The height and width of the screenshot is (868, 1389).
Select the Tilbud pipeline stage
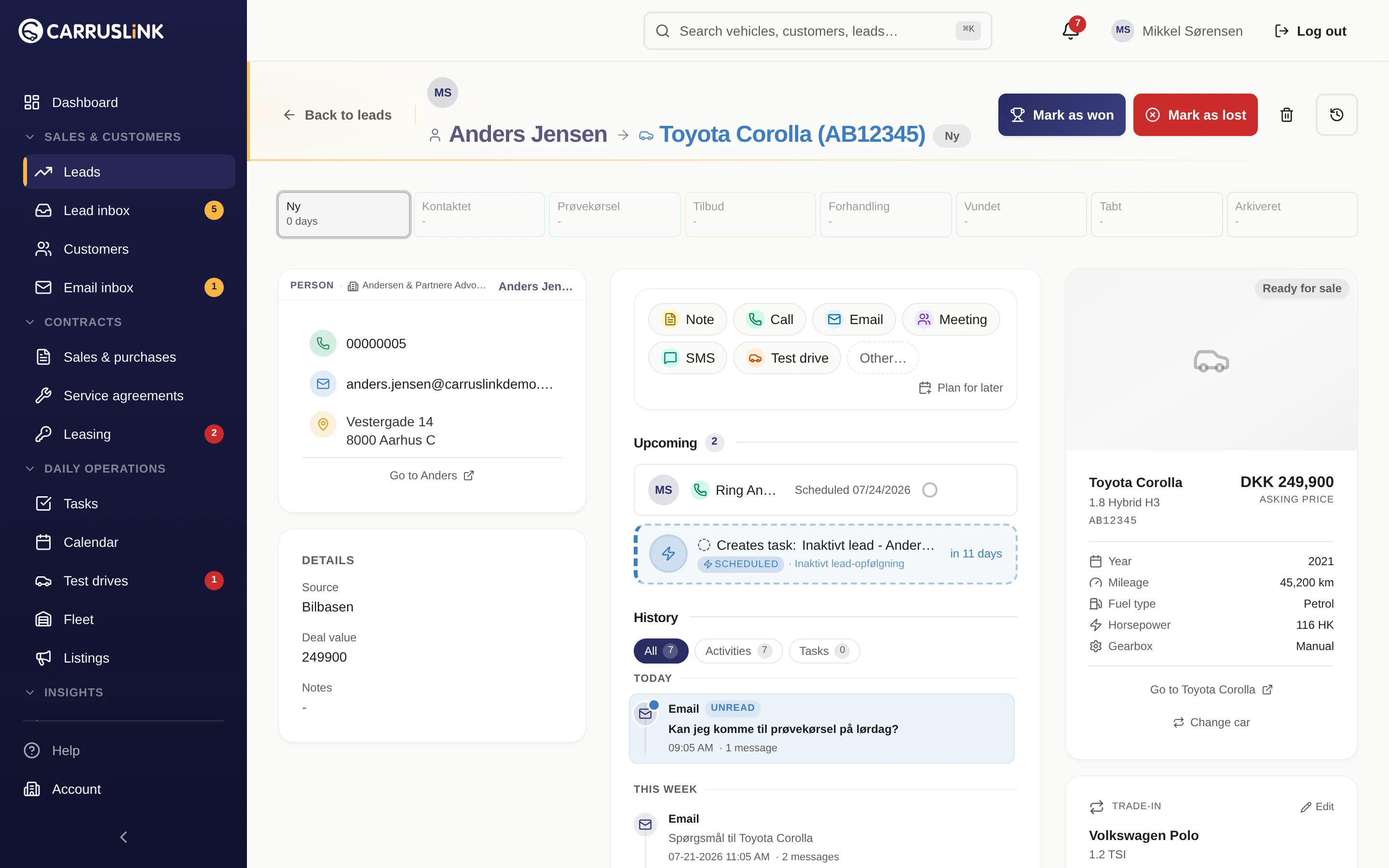(x=750, y=214)
